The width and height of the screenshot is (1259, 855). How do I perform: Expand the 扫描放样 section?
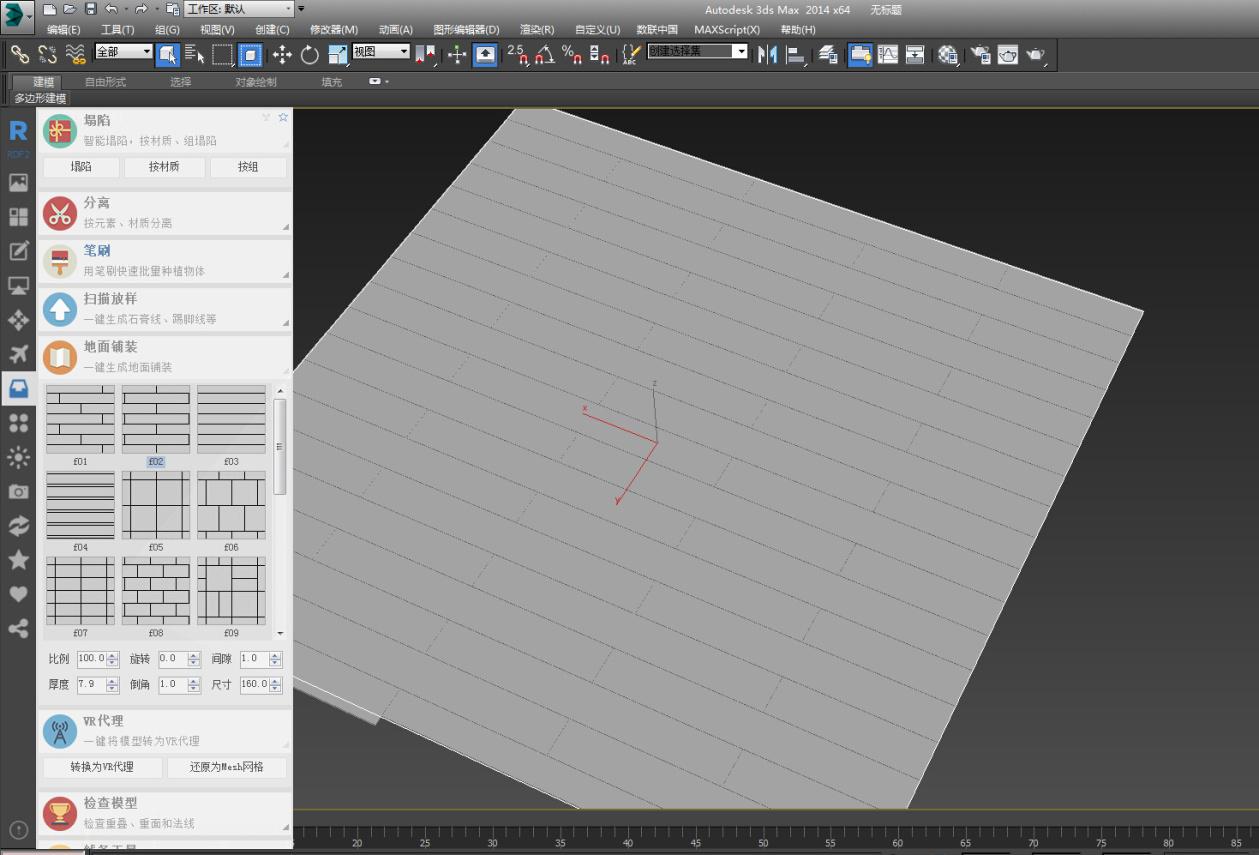coord(165,308)
